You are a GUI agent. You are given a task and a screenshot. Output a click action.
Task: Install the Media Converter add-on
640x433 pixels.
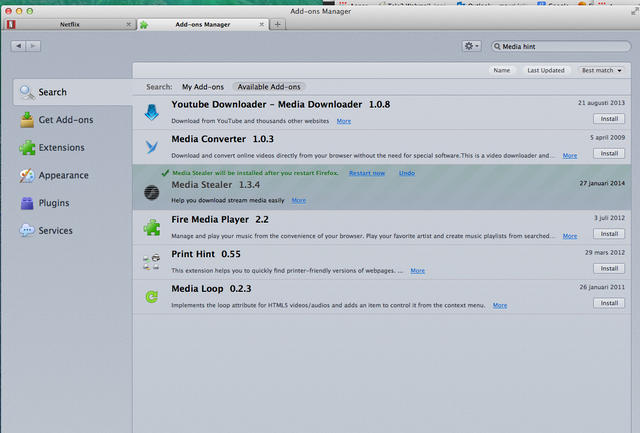click(x=608, y=153)
